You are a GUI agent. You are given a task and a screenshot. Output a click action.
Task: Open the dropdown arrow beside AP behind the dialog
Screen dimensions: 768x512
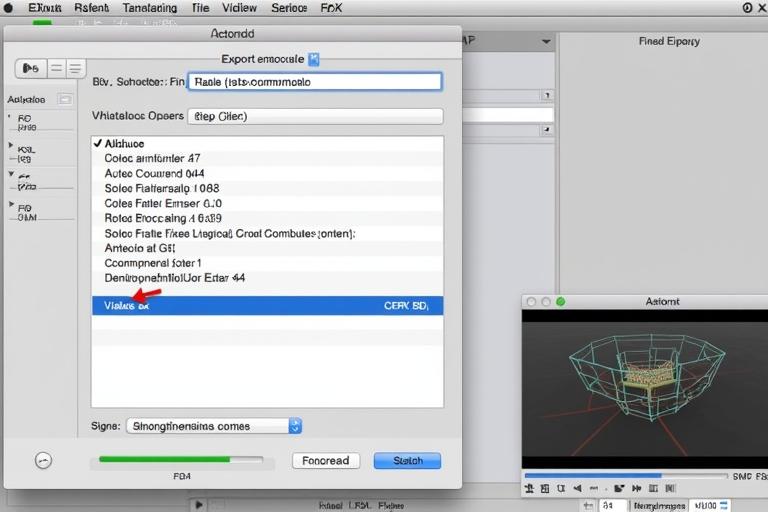click(x=546, y=42)
